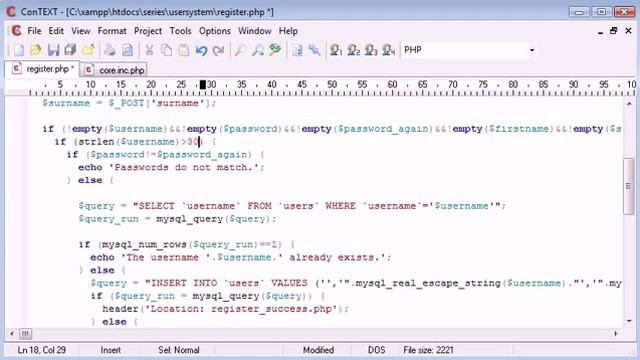Click the Close file folder icon
The width and height of the screenshot is (640, 360).
[x=88, y=50]
